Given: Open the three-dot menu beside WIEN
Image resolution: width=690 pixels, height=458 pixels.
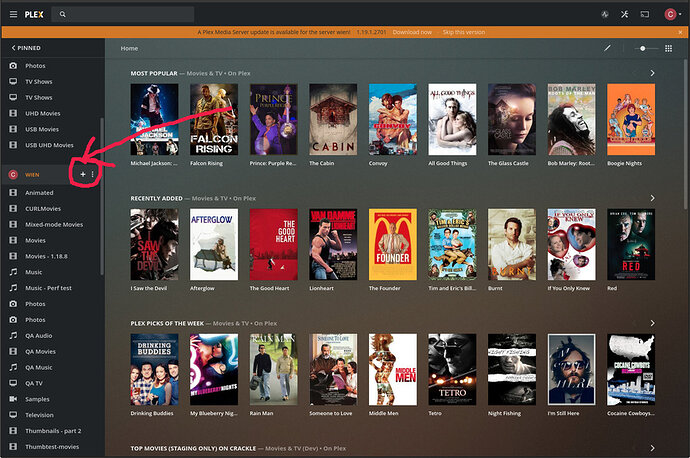Looking at the screenshot, I should tap(92, 174).
